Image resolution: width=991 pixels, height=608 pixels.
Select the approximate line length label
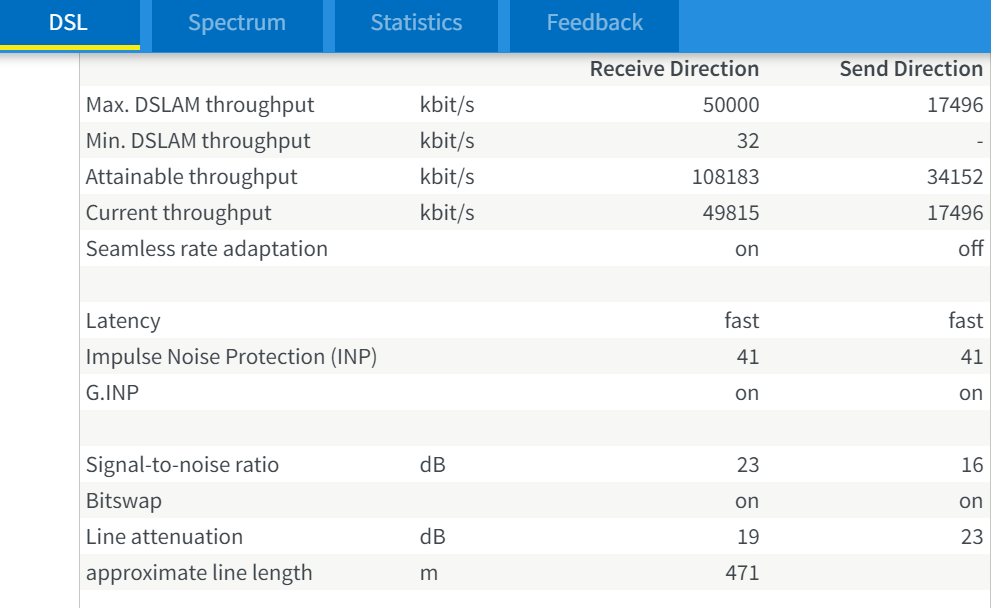pyautogui.click(x=199, y=573)
